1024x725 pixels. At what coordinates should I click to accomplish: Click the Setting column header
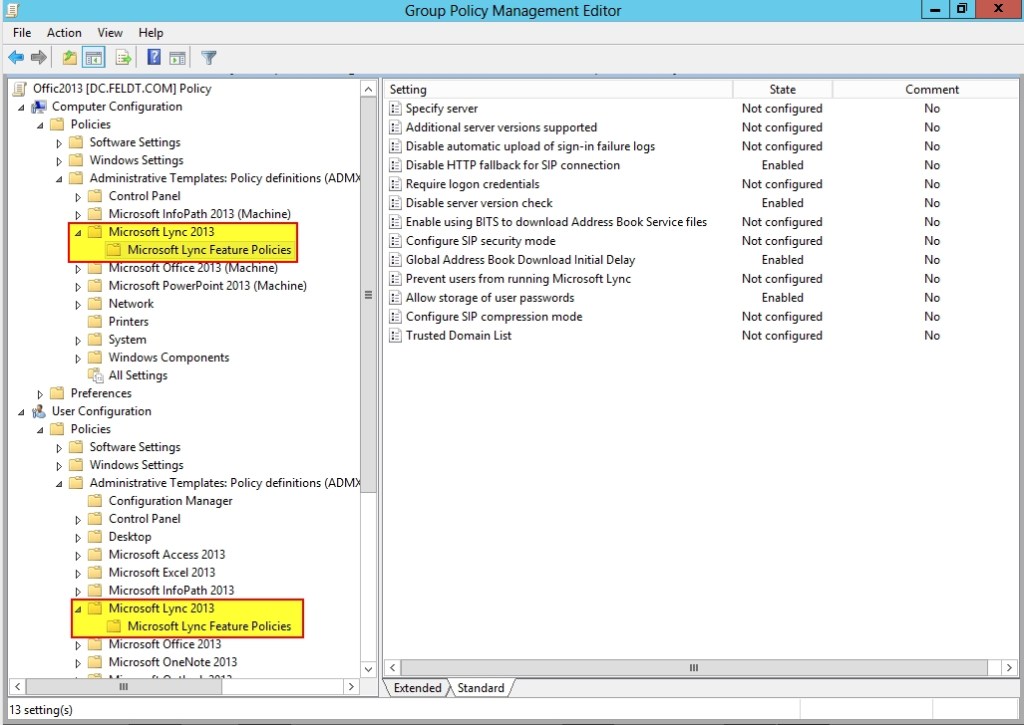pos(558,89)
